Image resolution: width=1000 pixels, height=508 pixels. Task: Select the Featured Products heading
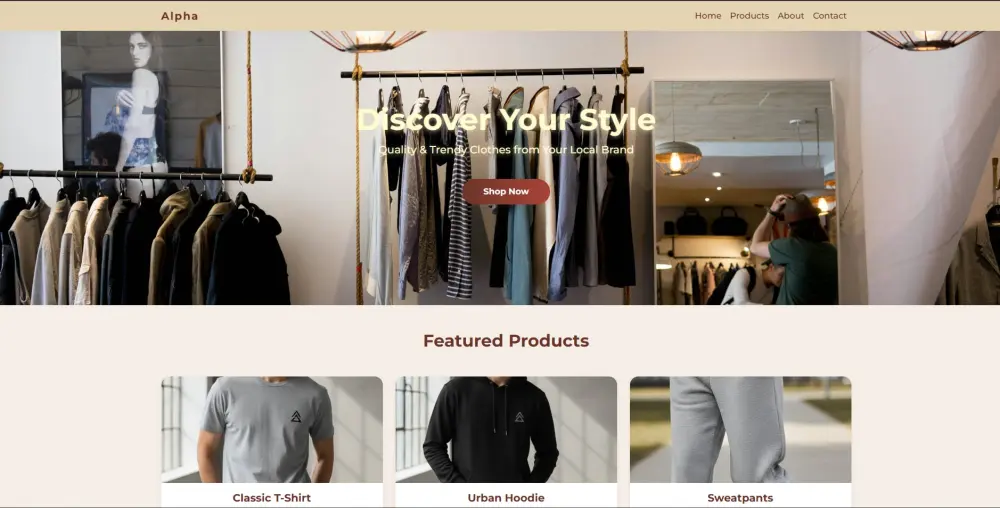pos(506,340)
